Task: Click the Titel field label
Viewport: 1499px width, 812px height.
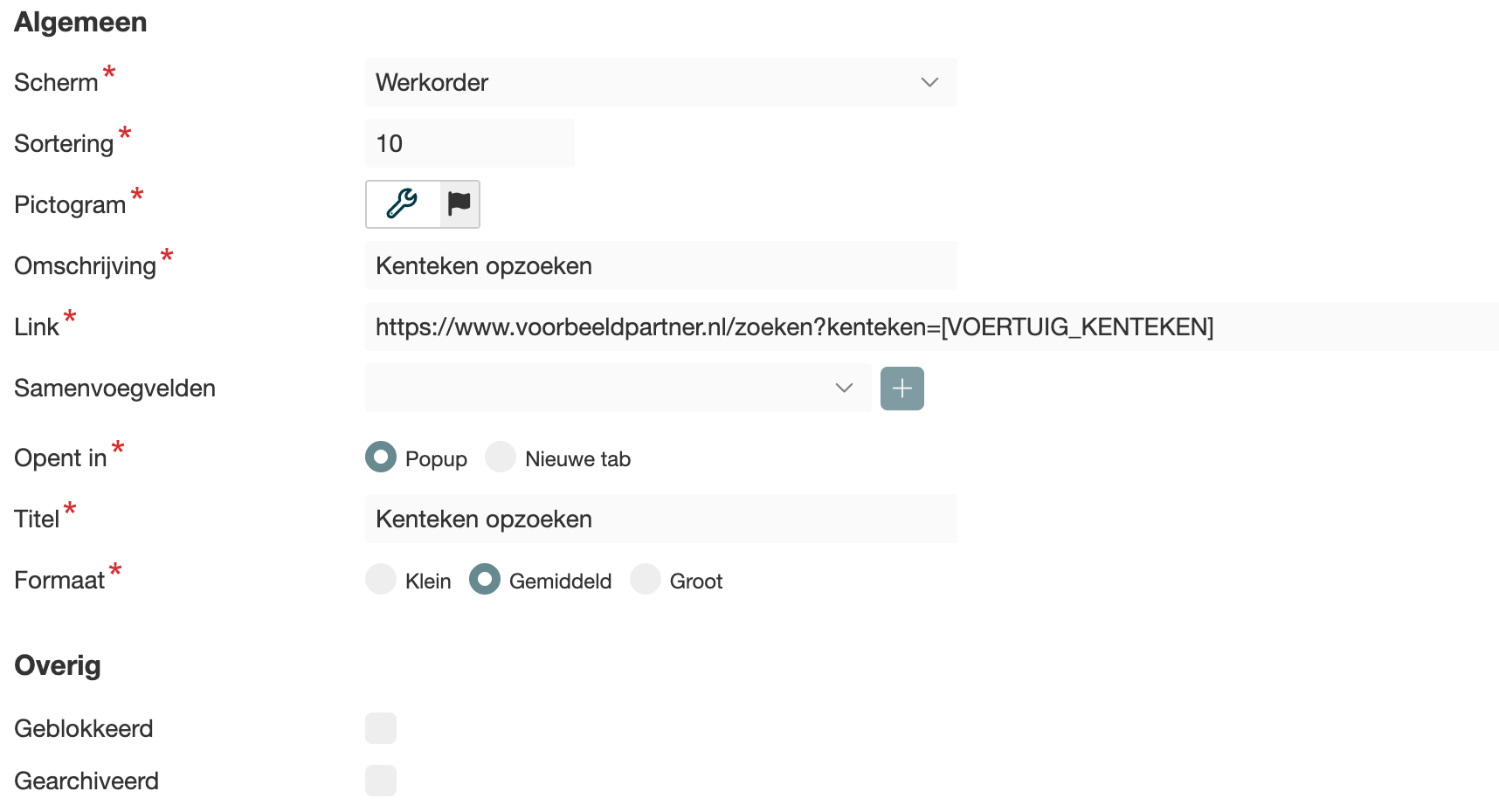Action: 37,520
